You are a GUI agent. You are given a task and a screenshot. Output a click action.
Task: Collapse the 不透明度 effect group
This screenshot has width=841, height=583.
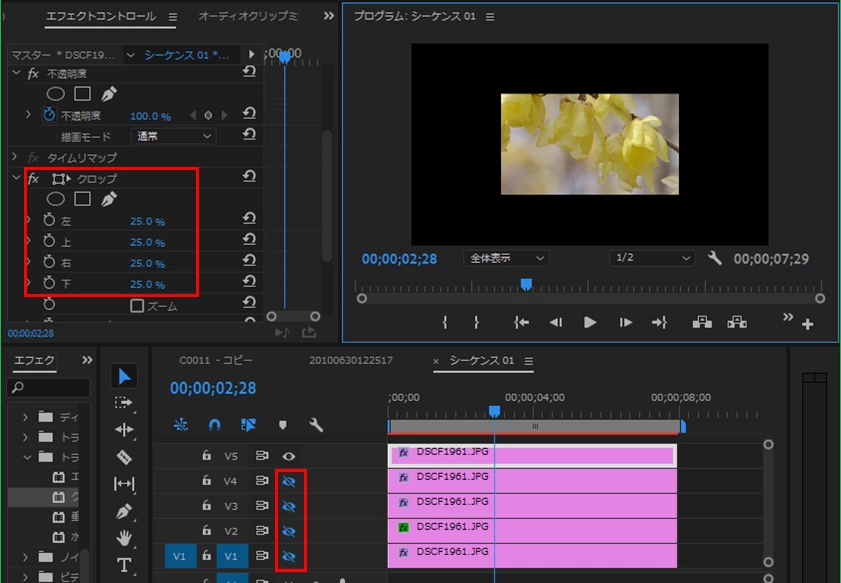click(x=16, y=72)
